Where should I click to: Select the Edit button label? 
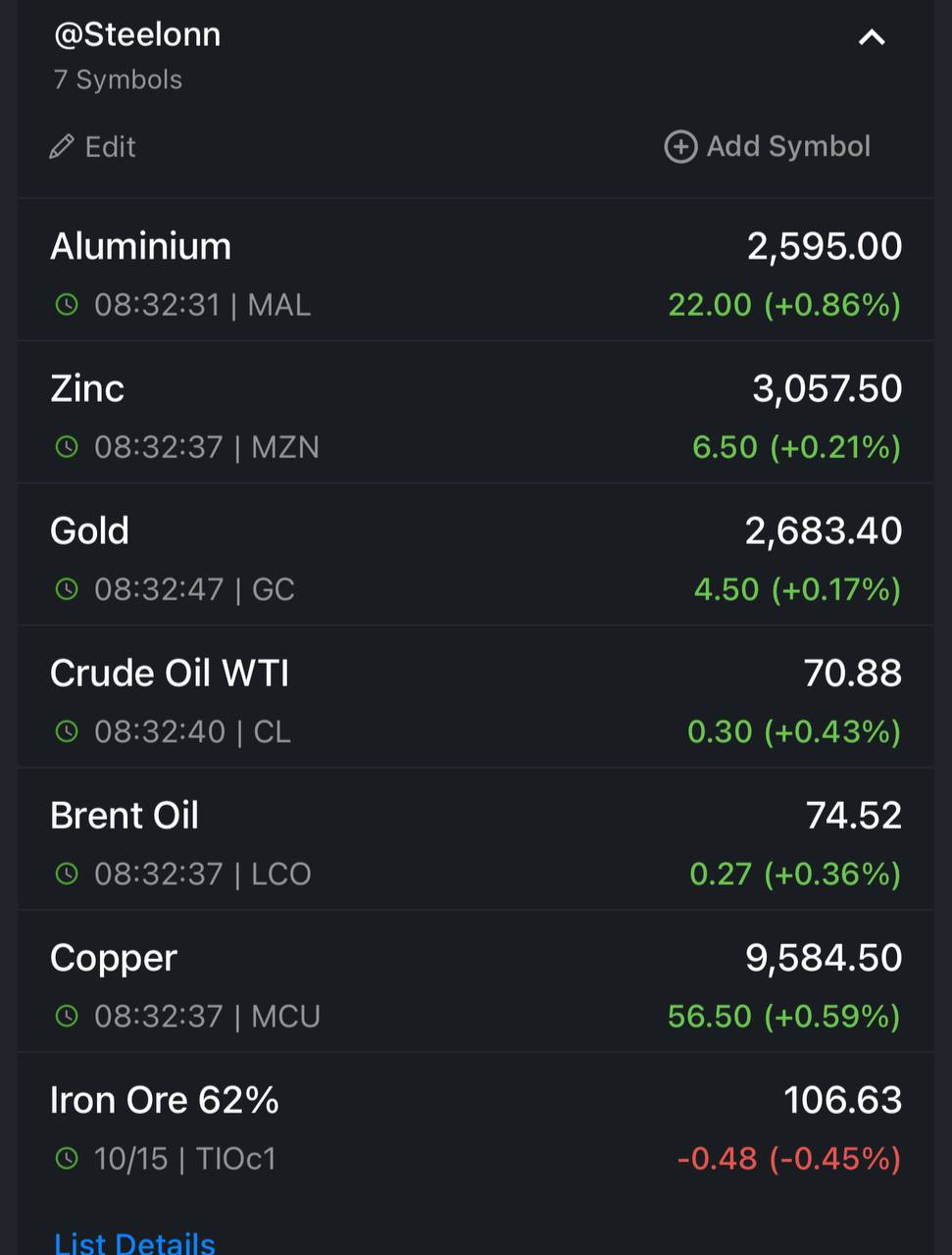pyautogui.click(x=110, y=147)
